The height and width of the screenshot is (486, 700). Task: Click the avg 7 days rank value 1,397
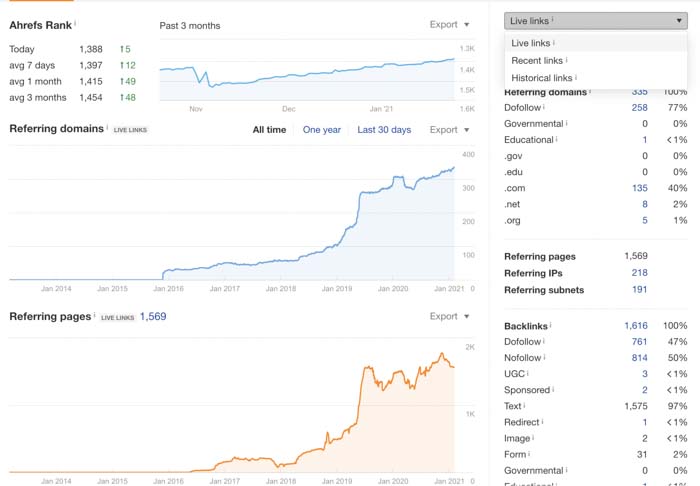[91, 65]
